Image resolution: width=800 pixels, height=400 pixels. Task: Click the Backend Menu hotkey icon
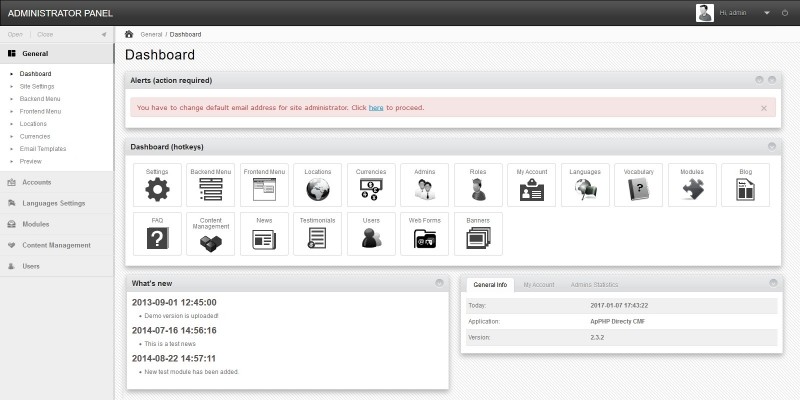pyautogui.click(x=210, y=189)
